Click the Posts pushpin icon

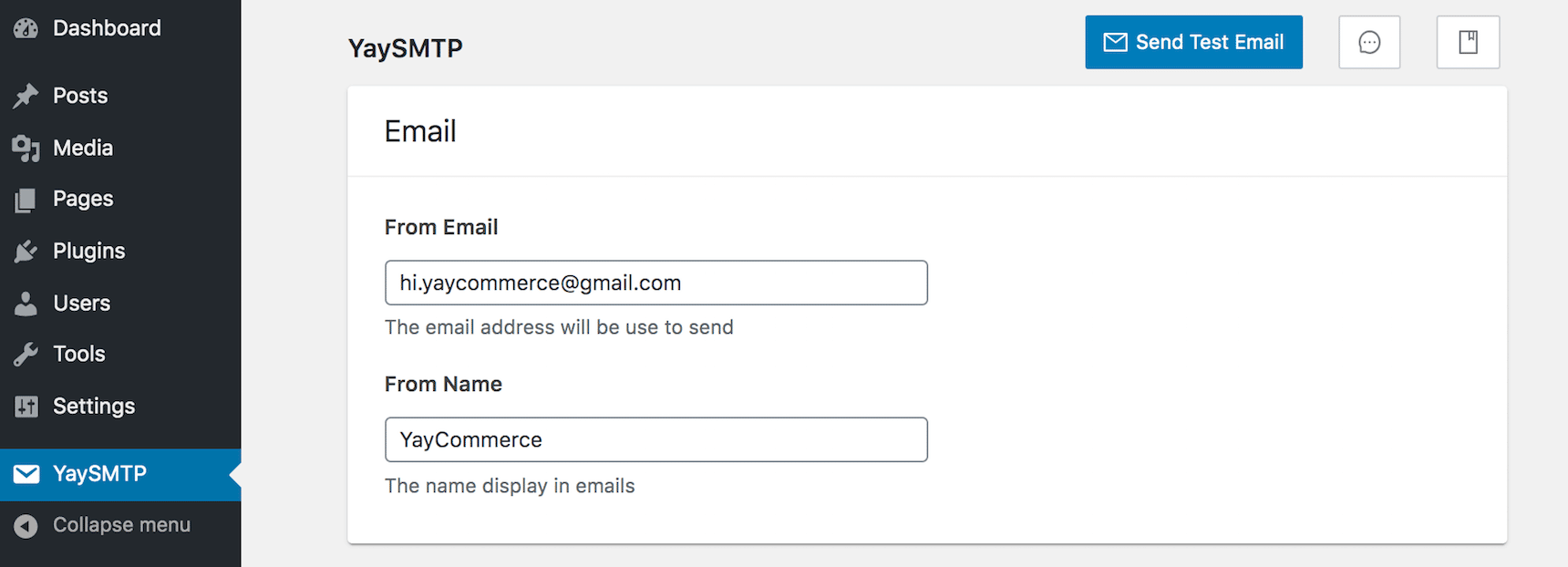(x=26, y=95)
